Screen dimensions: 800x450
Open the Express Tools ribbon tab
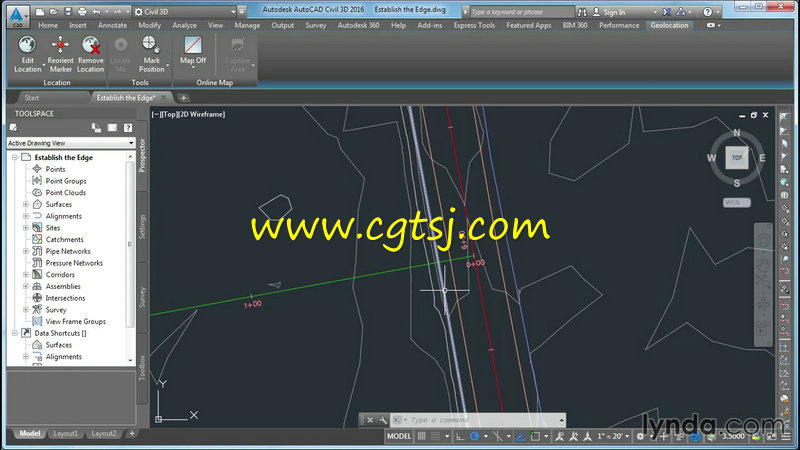[x=474, y=25]
